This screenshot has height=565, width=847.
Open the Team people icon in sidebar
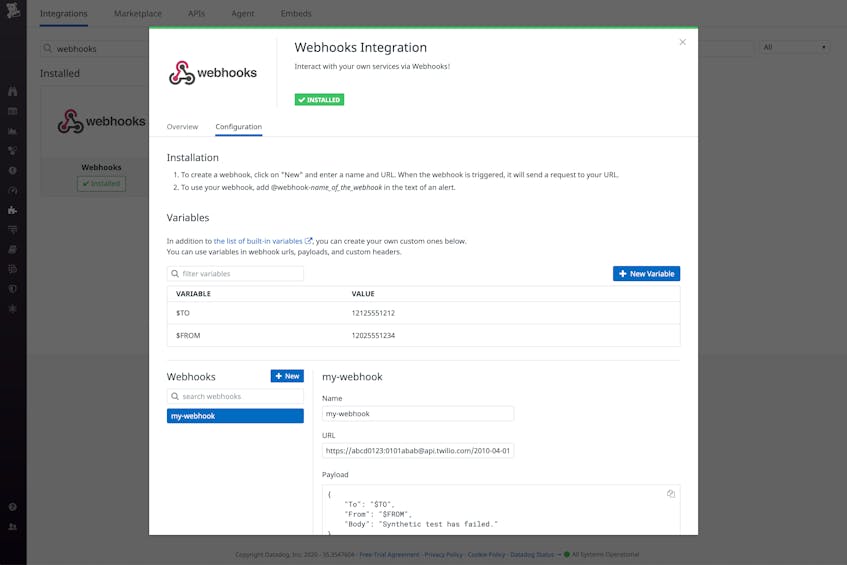pyautogui.click(x=12, y=527)
